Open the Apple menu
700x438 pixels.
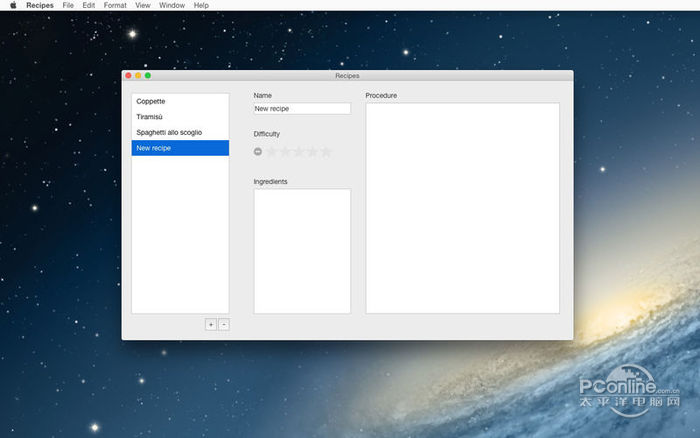(13, 6)
